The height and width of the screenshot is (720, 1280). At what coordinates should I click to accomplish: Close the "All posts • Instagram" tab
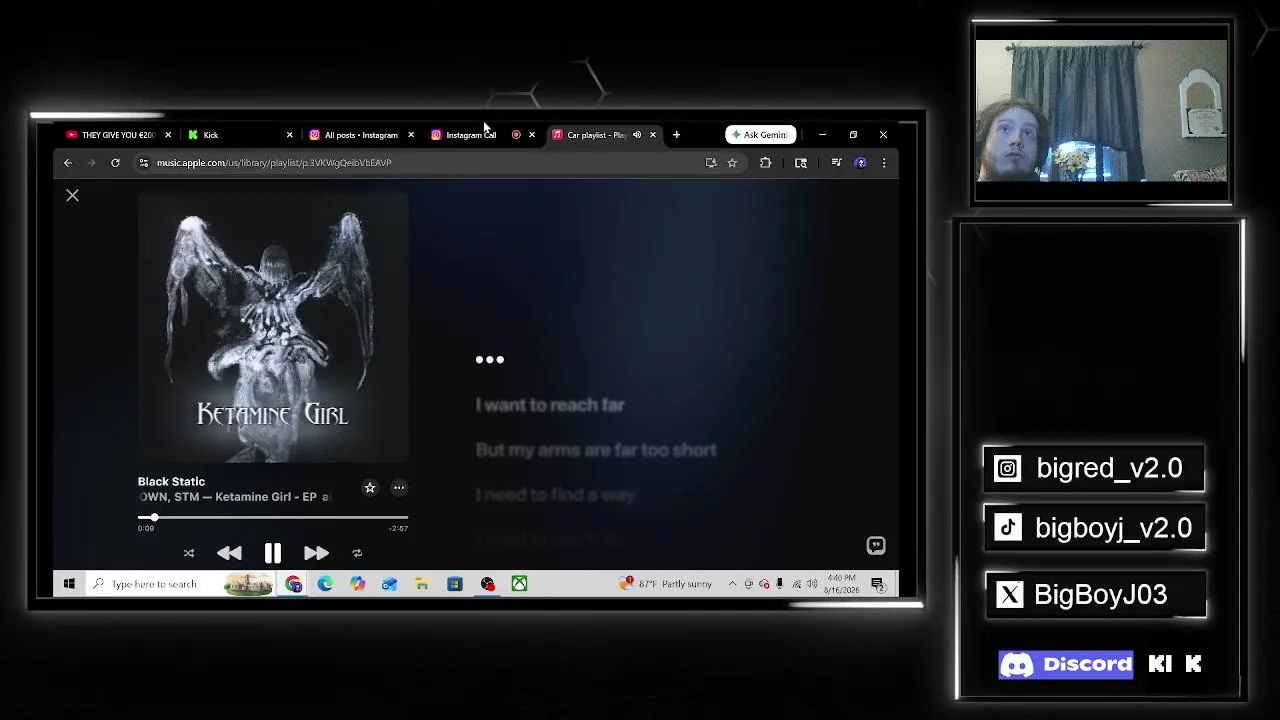pyautogui.click(x=411, y=135)
